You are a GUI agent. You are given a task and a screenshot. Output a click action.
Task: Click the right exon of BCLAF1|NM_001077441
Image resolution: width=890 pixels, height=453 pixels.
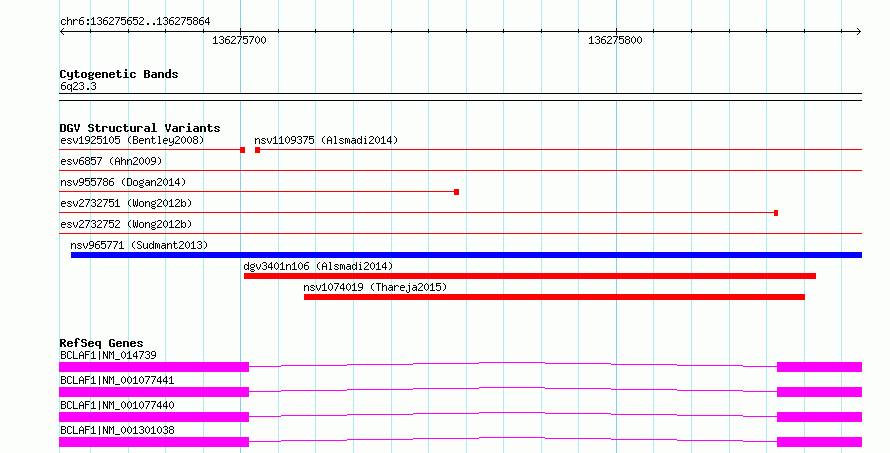pyautogui.click(x=820, y=392)
